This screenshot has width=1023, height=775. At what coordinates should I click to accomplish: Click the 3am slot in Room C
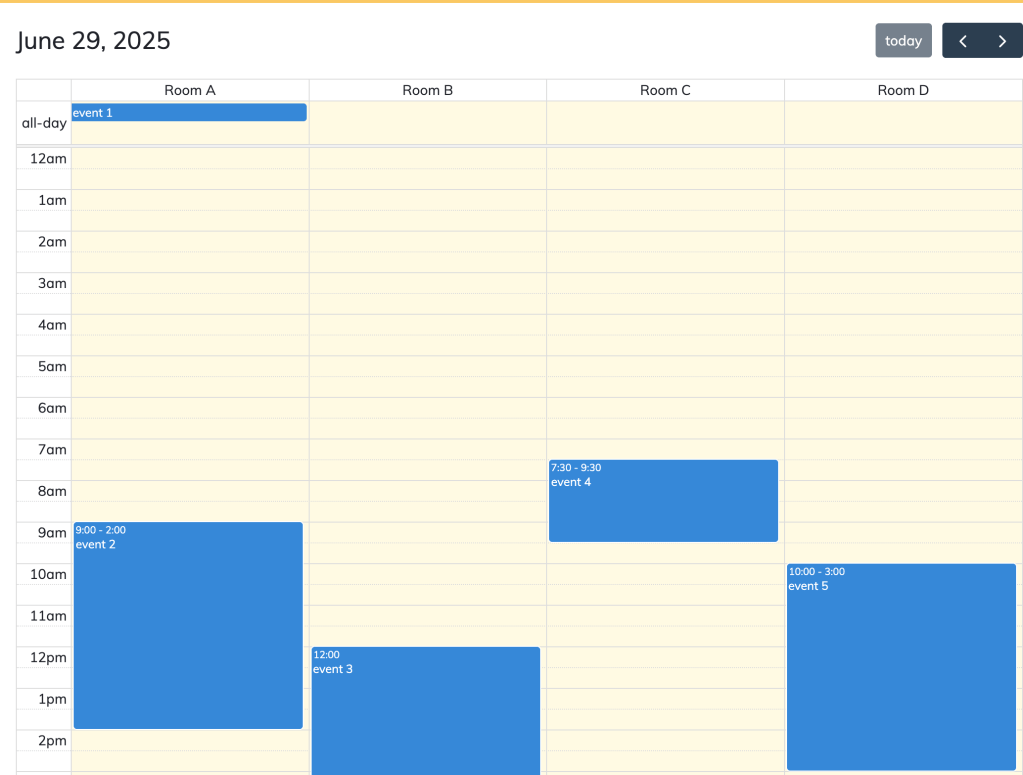(x=665, y=293)
